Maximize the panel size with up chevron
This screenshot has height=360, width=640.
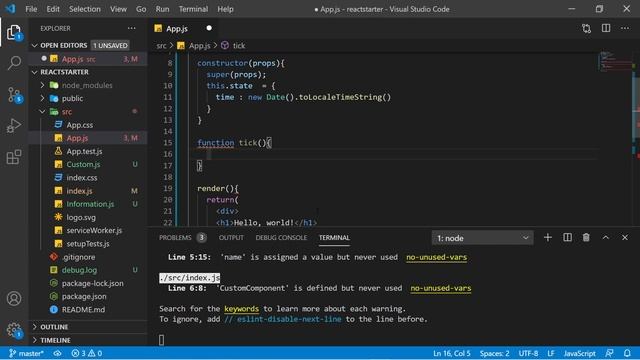coord(606,238)
